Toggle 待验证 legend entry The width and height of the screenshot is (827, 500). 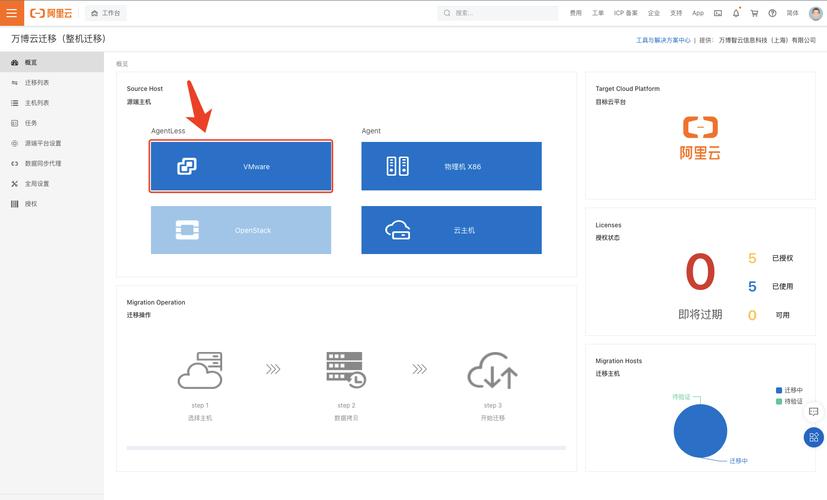789,401
